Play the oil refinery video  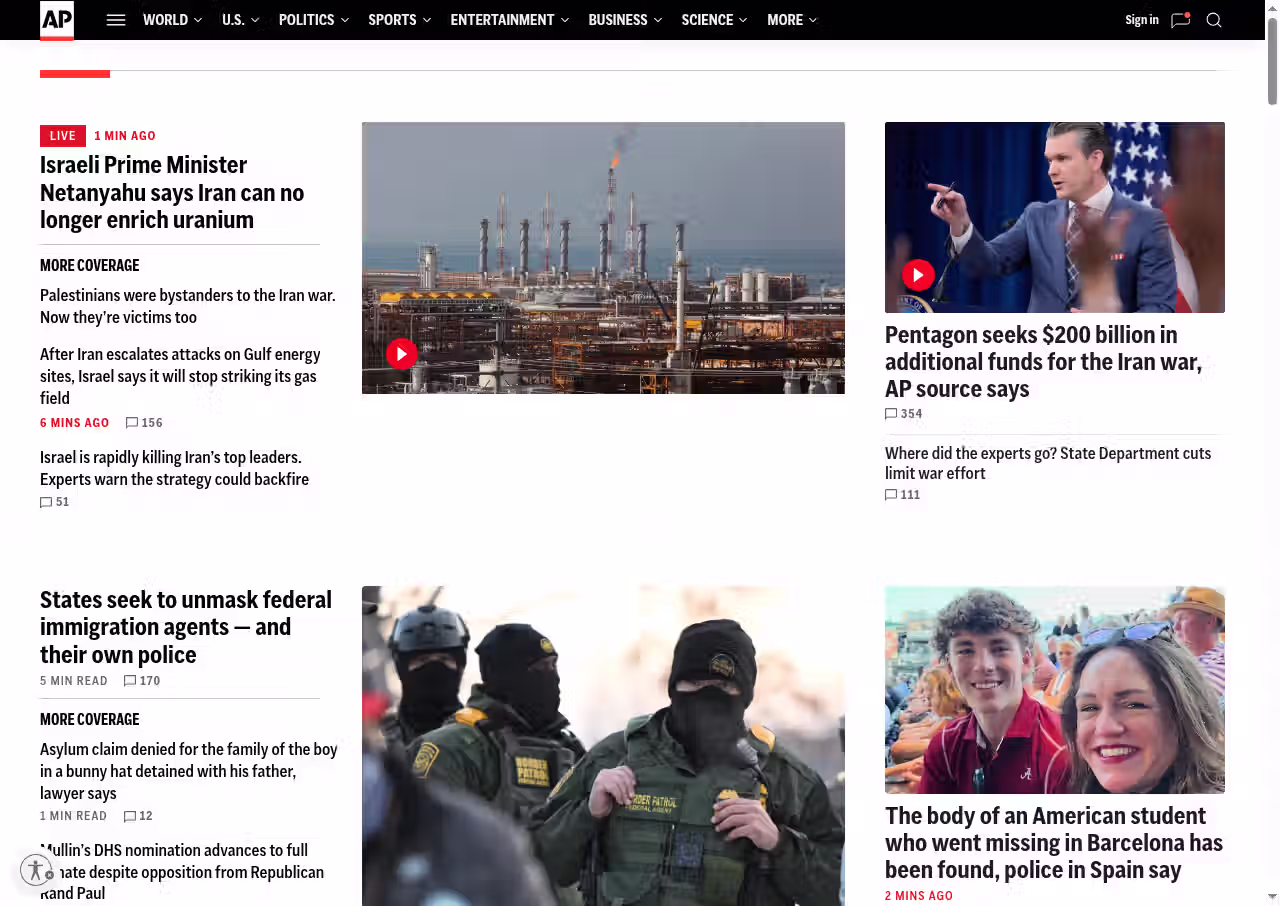[401, 353]
